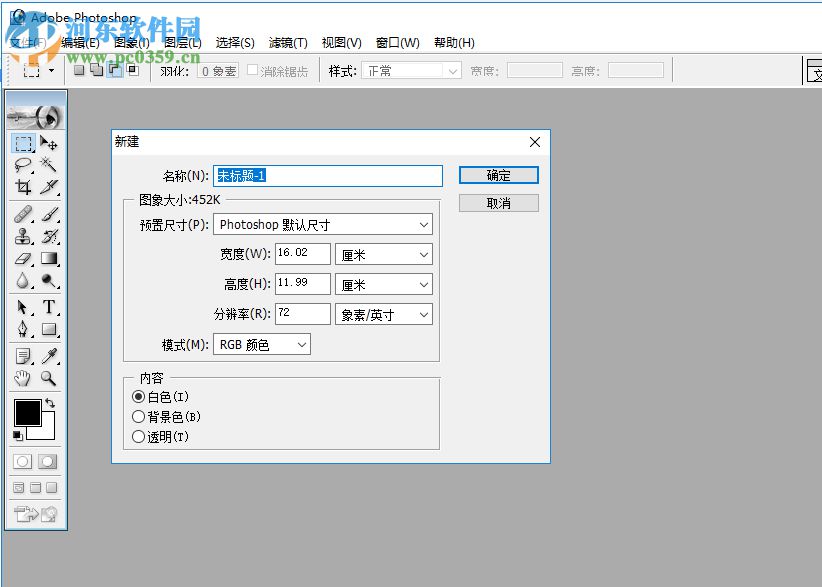The width and height of the screenshot is (822, 587).
Task: Choose the Clone Stamp tool
Action: (x=23, y=236)
